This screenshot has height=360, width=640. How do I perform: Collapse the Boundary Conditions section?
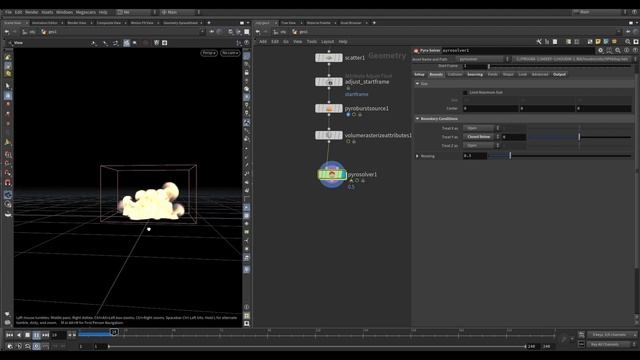[x=418, y=119]
